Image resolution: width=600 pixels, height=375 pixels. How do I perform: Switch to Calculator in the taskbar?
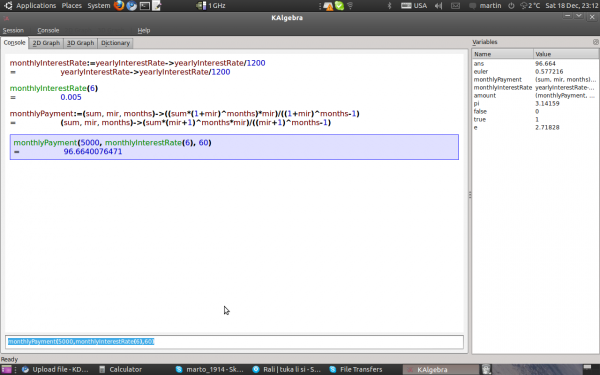(x=121, y=369)
